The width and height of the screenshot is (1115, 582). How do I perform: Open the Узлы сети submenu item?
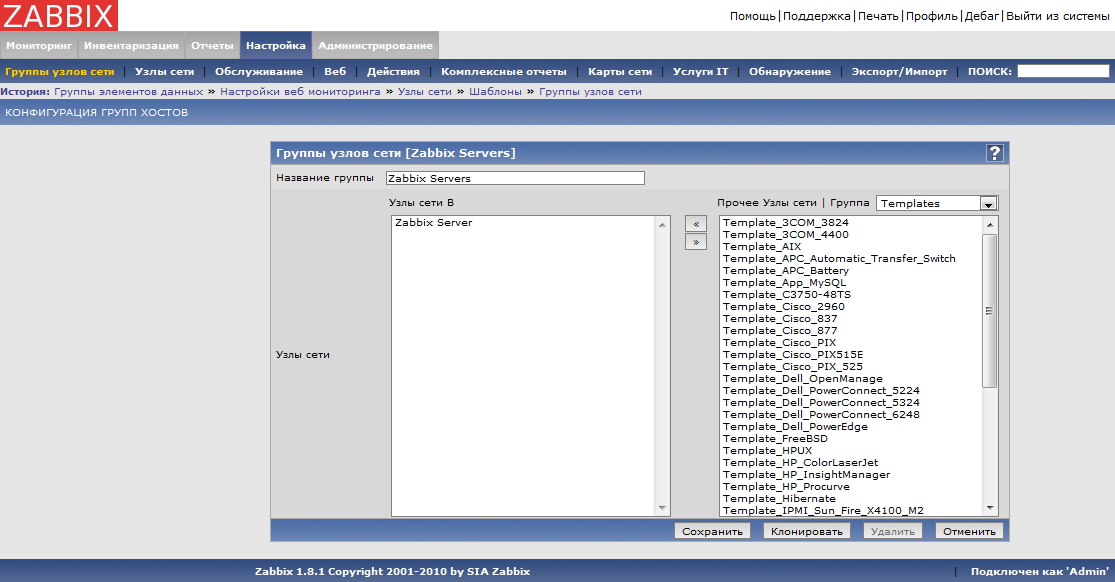tap(164, 72)
